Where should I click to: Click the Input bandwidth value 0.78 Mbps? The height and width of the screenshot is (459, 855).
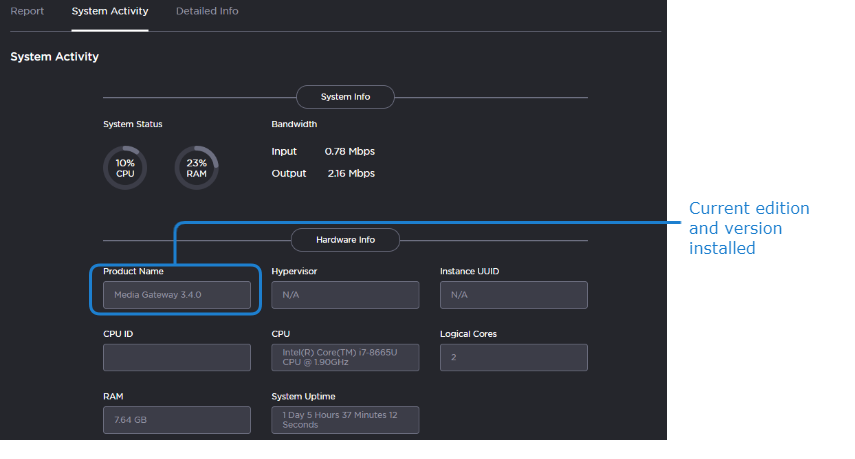[x=350, y=152]
